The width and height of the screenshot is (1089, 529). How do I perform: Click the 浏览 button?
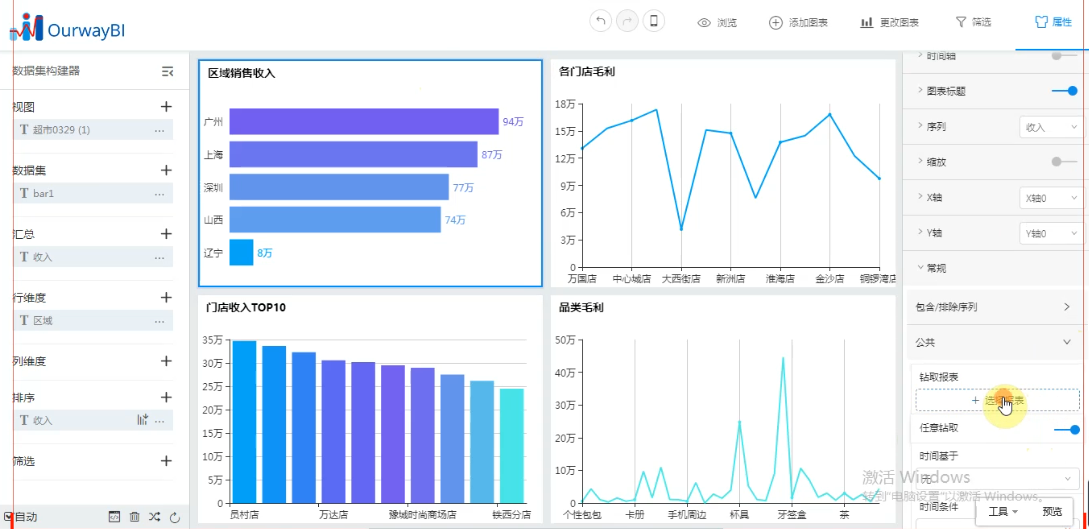[x=717, y=22]
